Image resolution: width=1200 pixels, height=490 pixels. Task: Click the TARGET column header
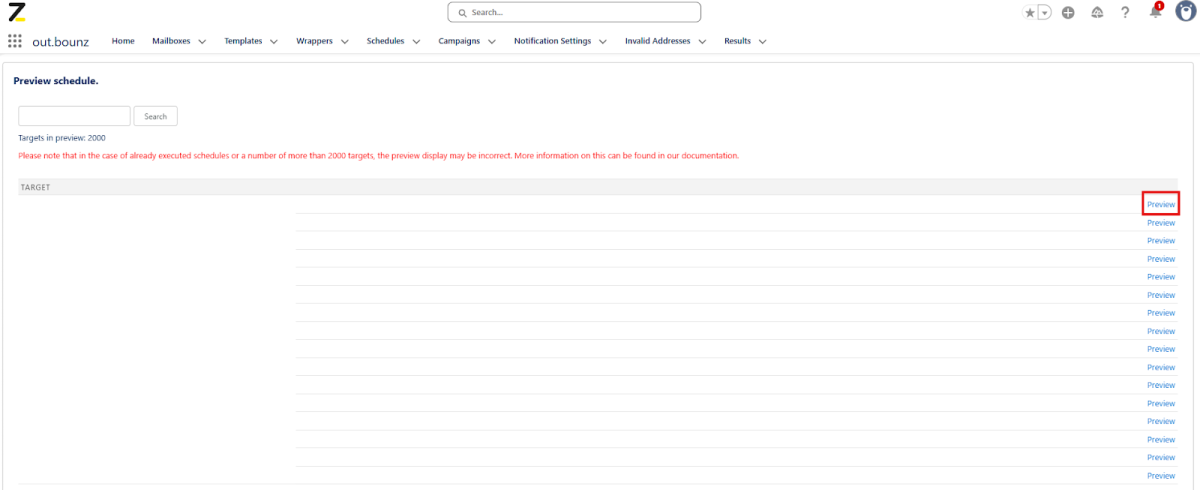(36, 187)
